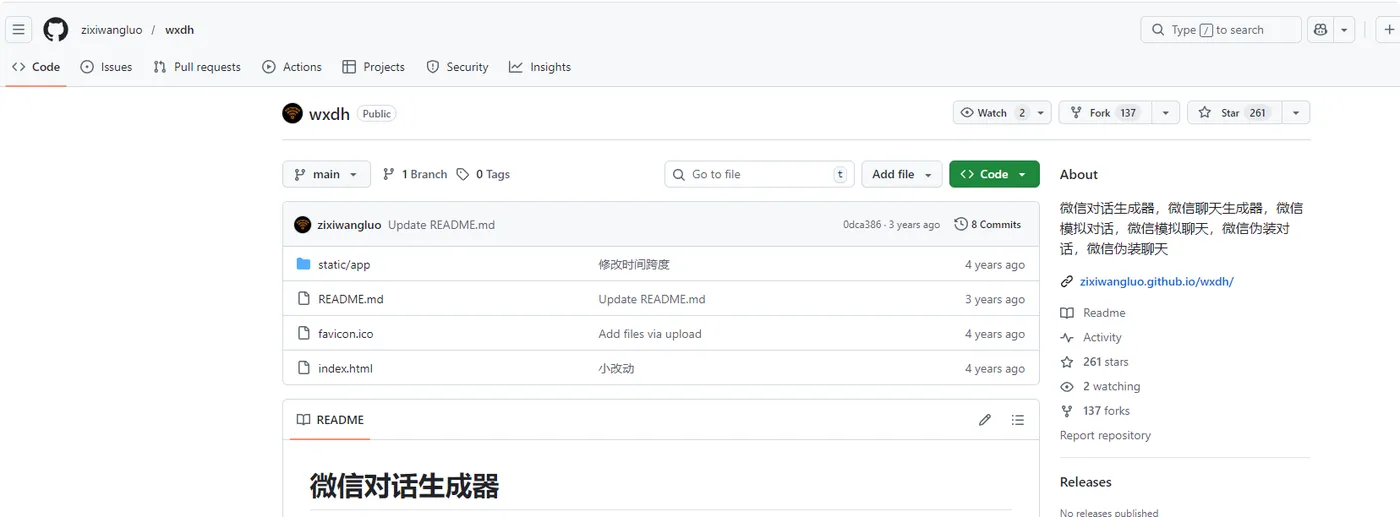Open the Add file dropdown

pos(901,174)
